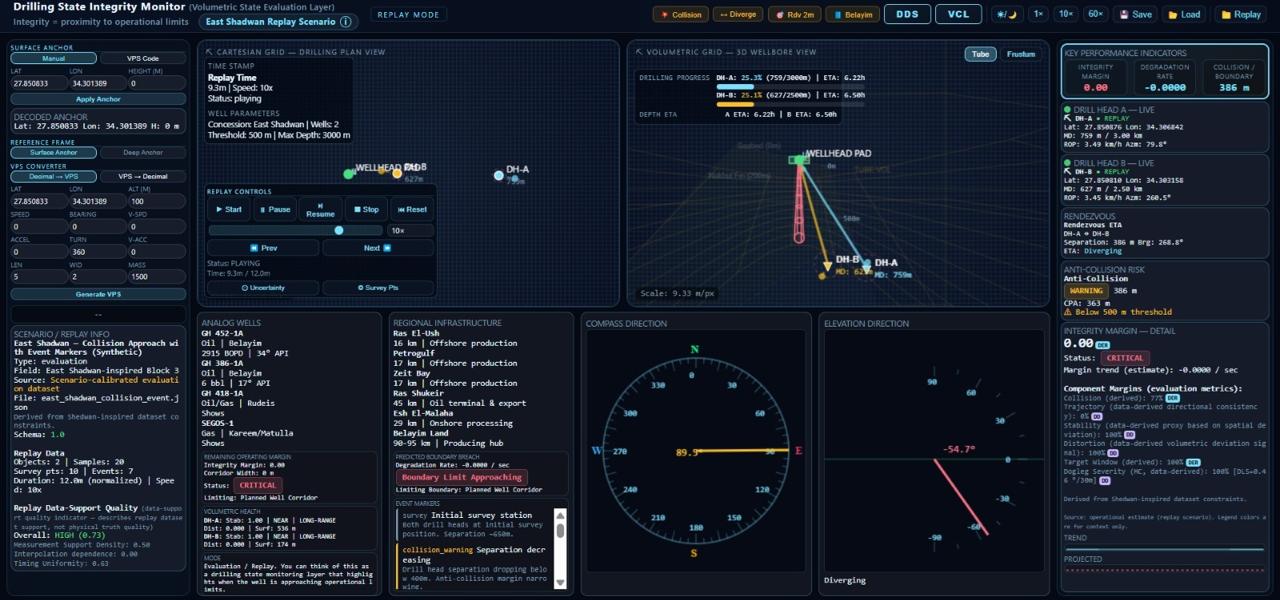This screenshot has height=600, width=1280.
Task: Pause the replay
Action: 274,209
